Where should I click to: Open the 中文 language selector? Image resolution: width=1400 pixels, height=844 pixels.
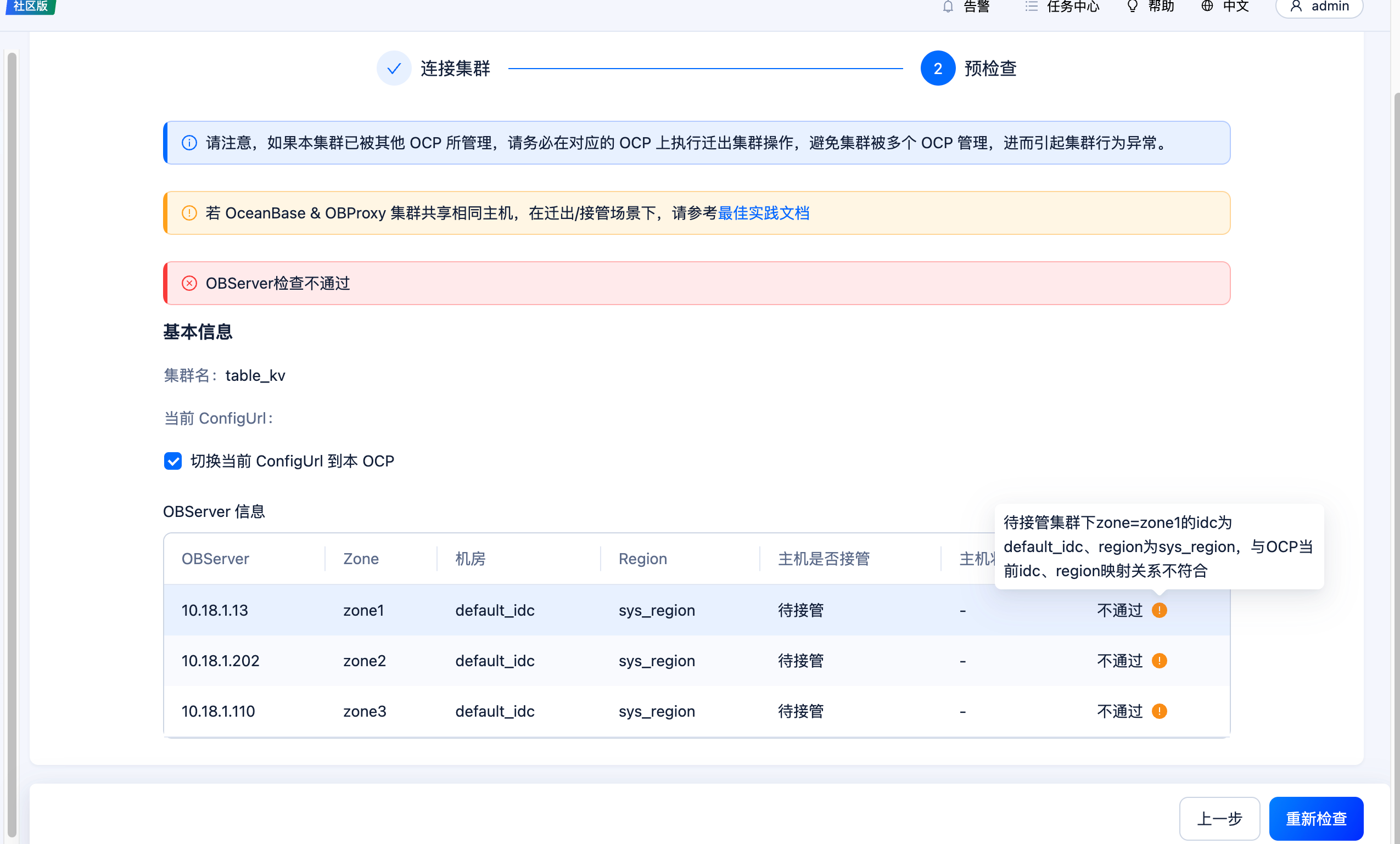click(x=1235, y=6)
